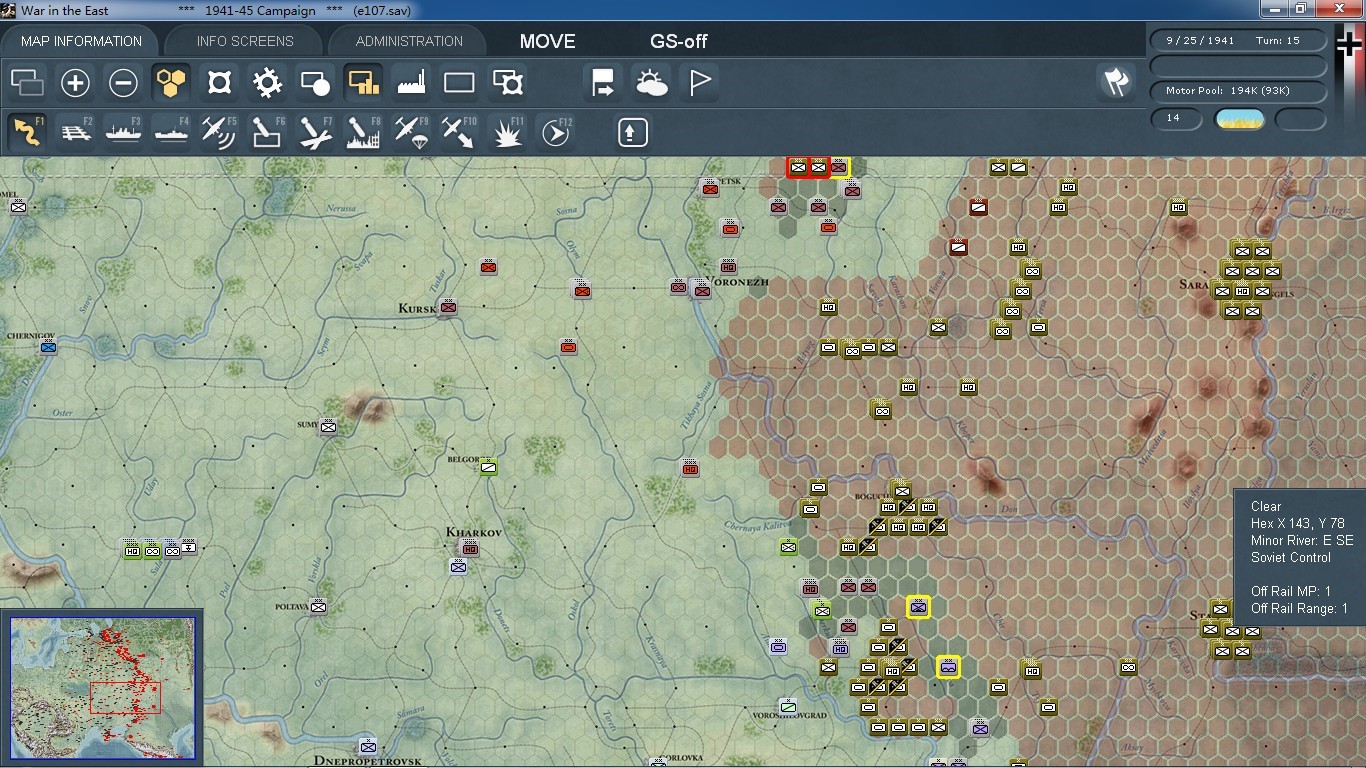Select the red HQ counter at Voronezh
This screenshot has width=1366, height=768.
[728, 266]
